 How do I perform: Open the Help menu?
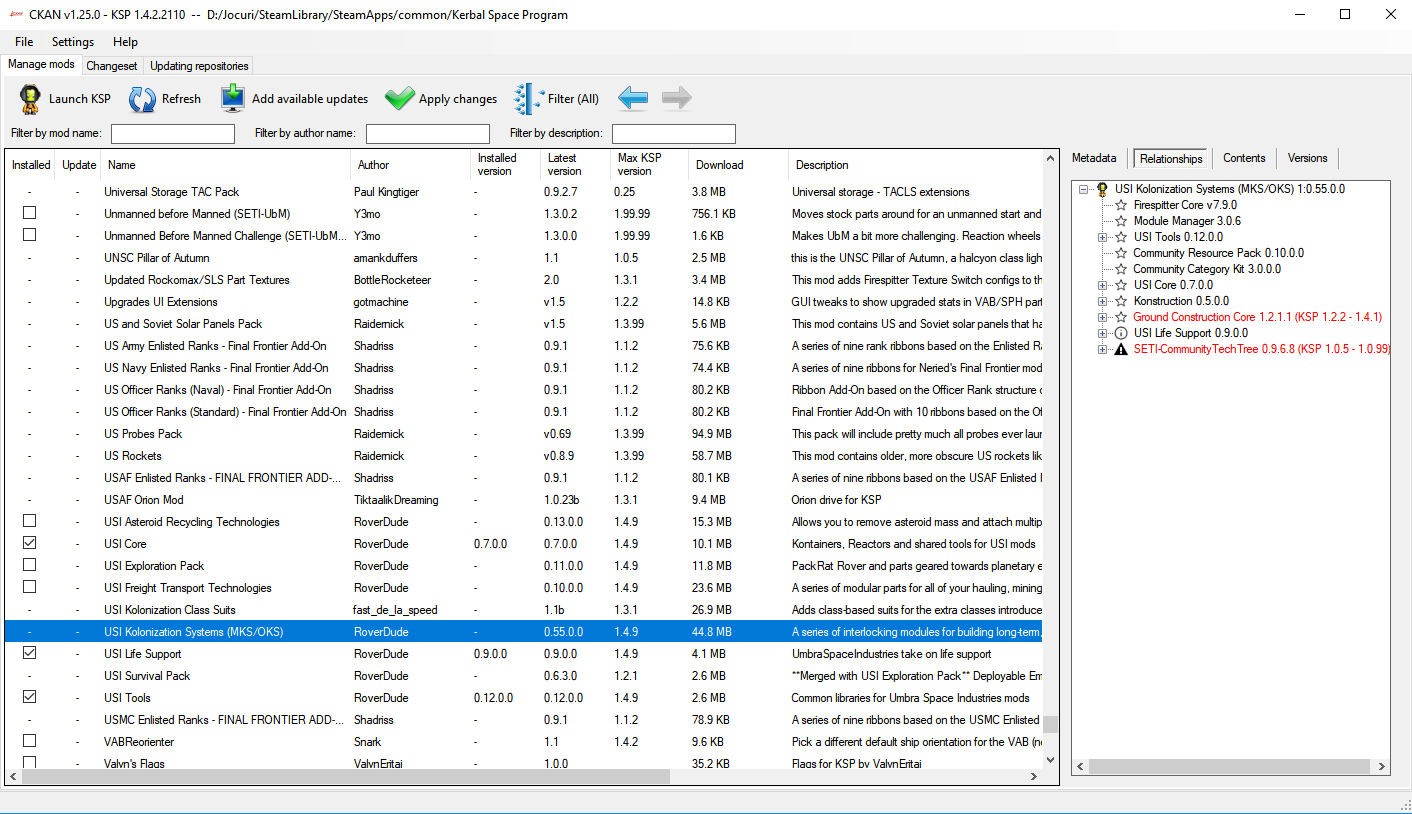125,42
